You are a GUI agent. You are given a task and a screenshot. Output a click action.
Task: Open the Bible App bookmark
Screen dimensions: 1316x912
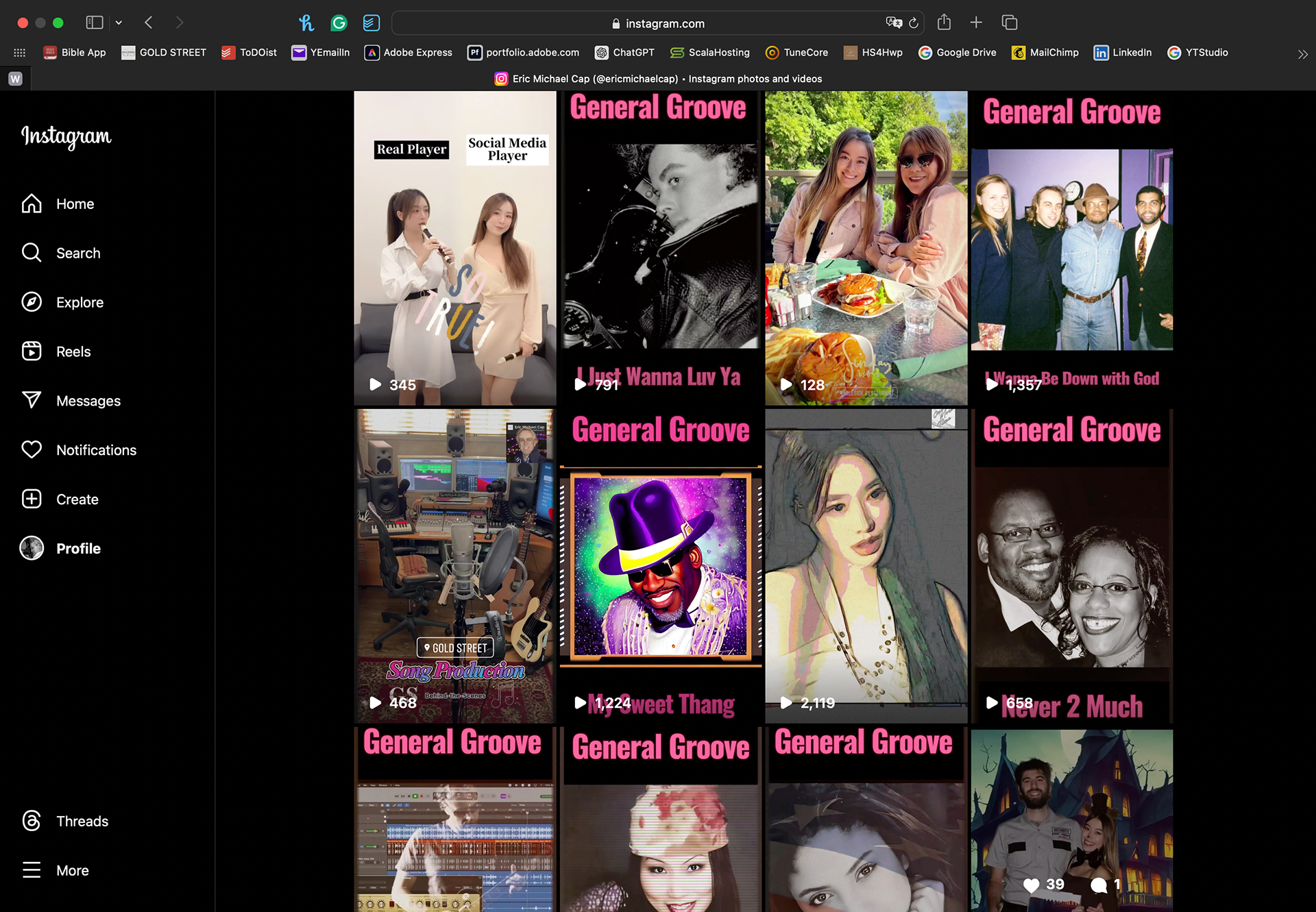74,53
